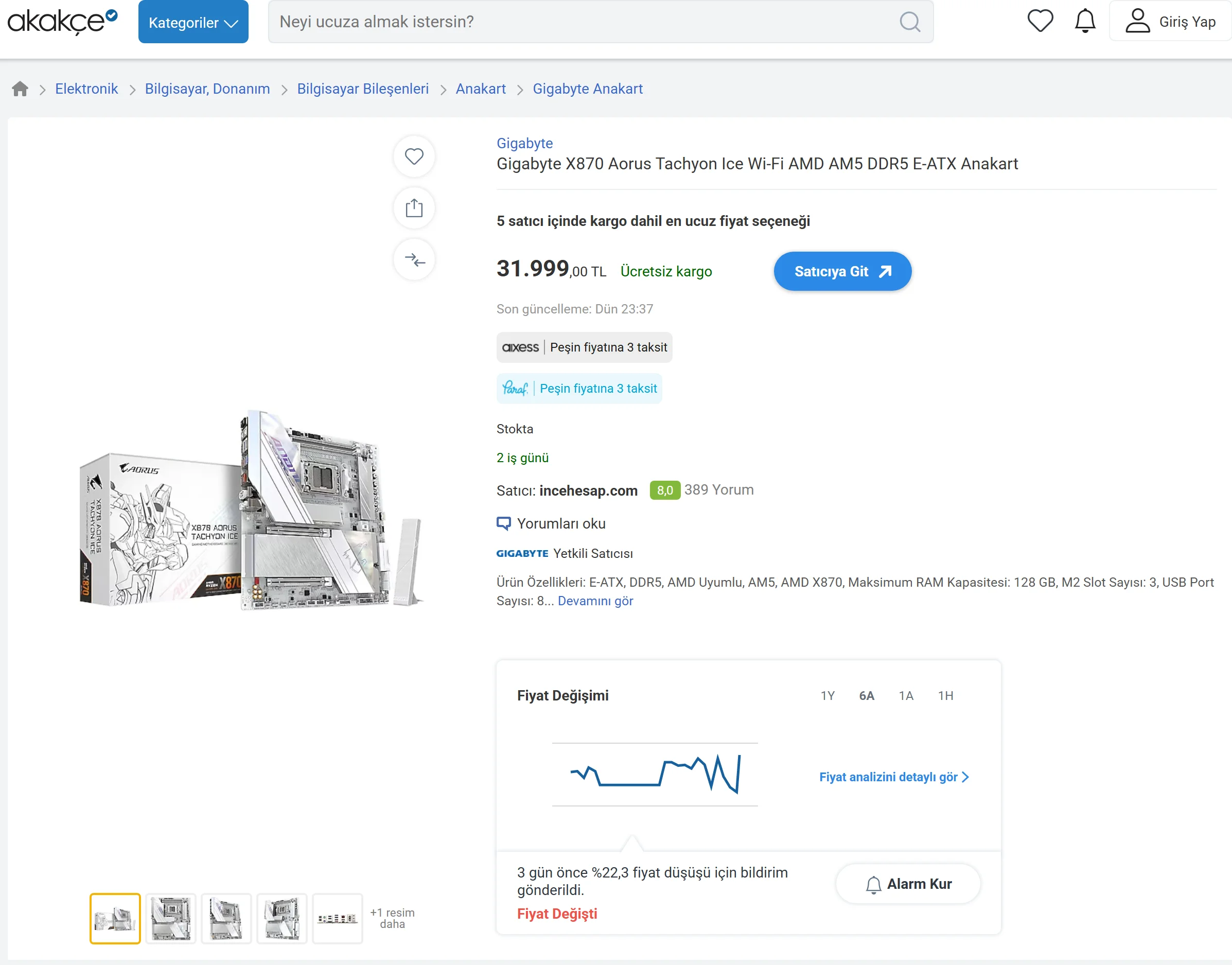Click the incehesap.com seller name
The height and width of the screenshot is (965, 1232).
pos(588,490)
